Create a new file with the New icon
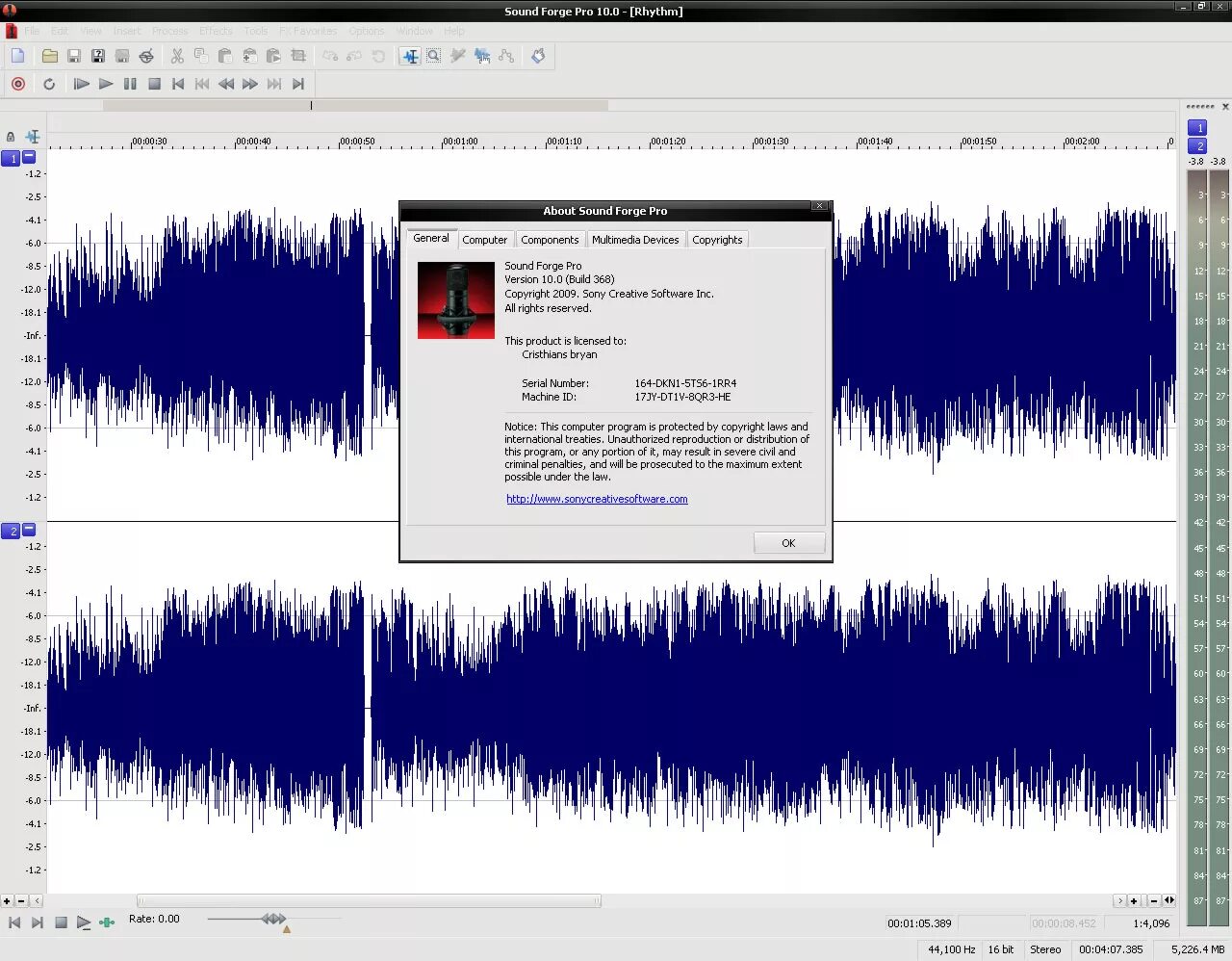This screenshot has height=961, width=1232. coord(17,56)
